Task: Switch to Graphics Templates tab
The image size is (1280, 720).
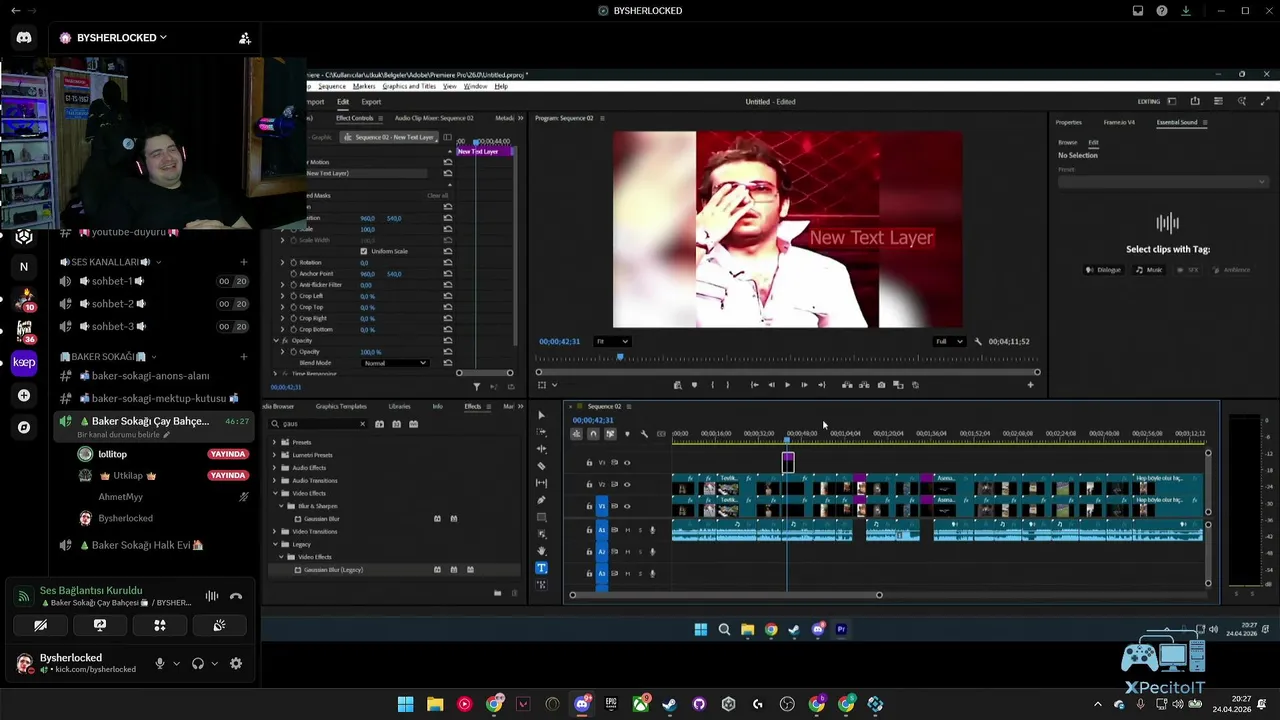Action: [x=341, y=407]
